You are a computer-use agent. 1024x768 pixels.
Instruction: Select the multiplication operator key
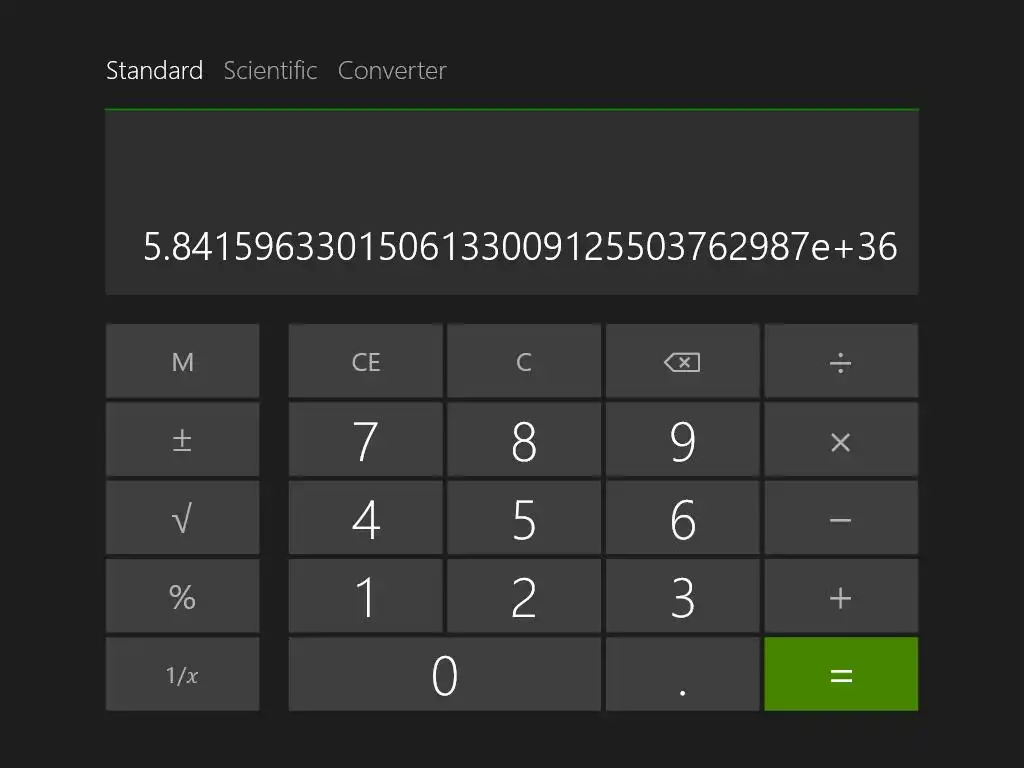(841, 440)
